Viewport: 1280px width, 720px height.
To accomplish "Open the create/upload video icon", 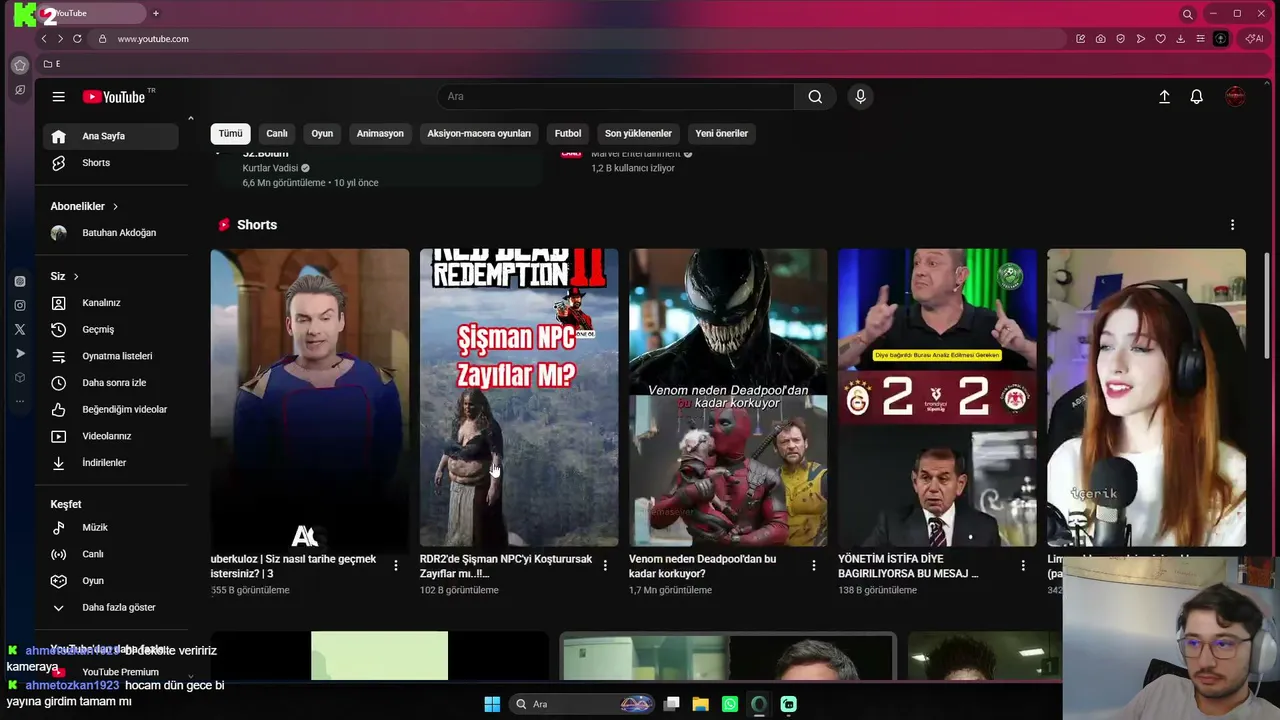I will pyautogui.click(x=1164, y=97).
